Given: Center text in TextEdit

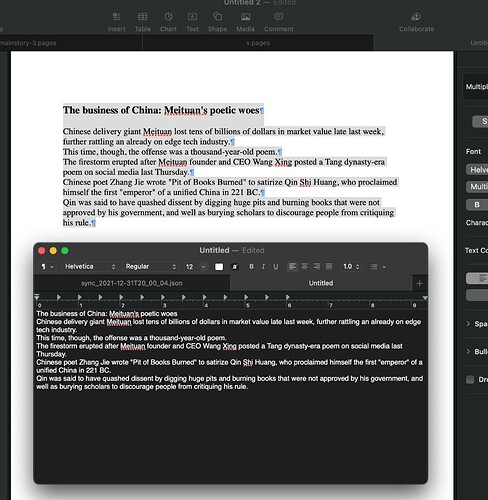Looking at the screenshot, I should click(304, 266).
